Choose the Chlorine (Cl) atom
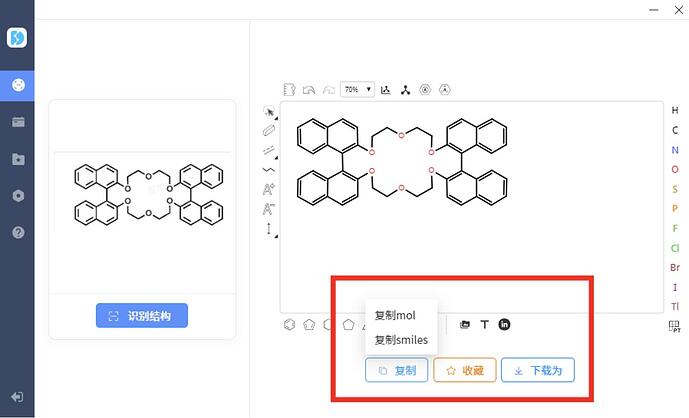The width and height of the screenshot is (689, 418). pyautogui.click(x=675, y=248)
